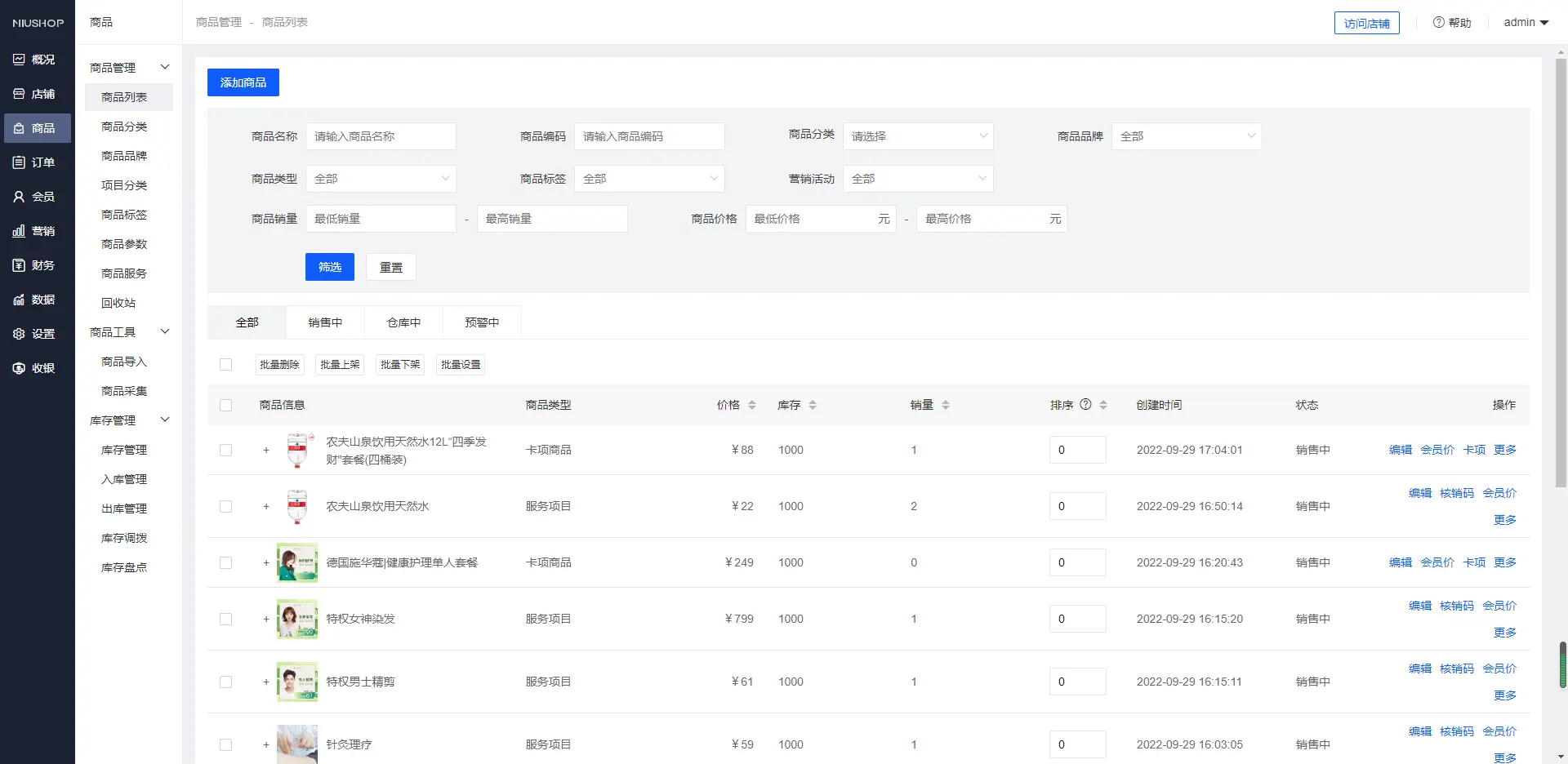Check the box for 特权女神染发 row

226,619
